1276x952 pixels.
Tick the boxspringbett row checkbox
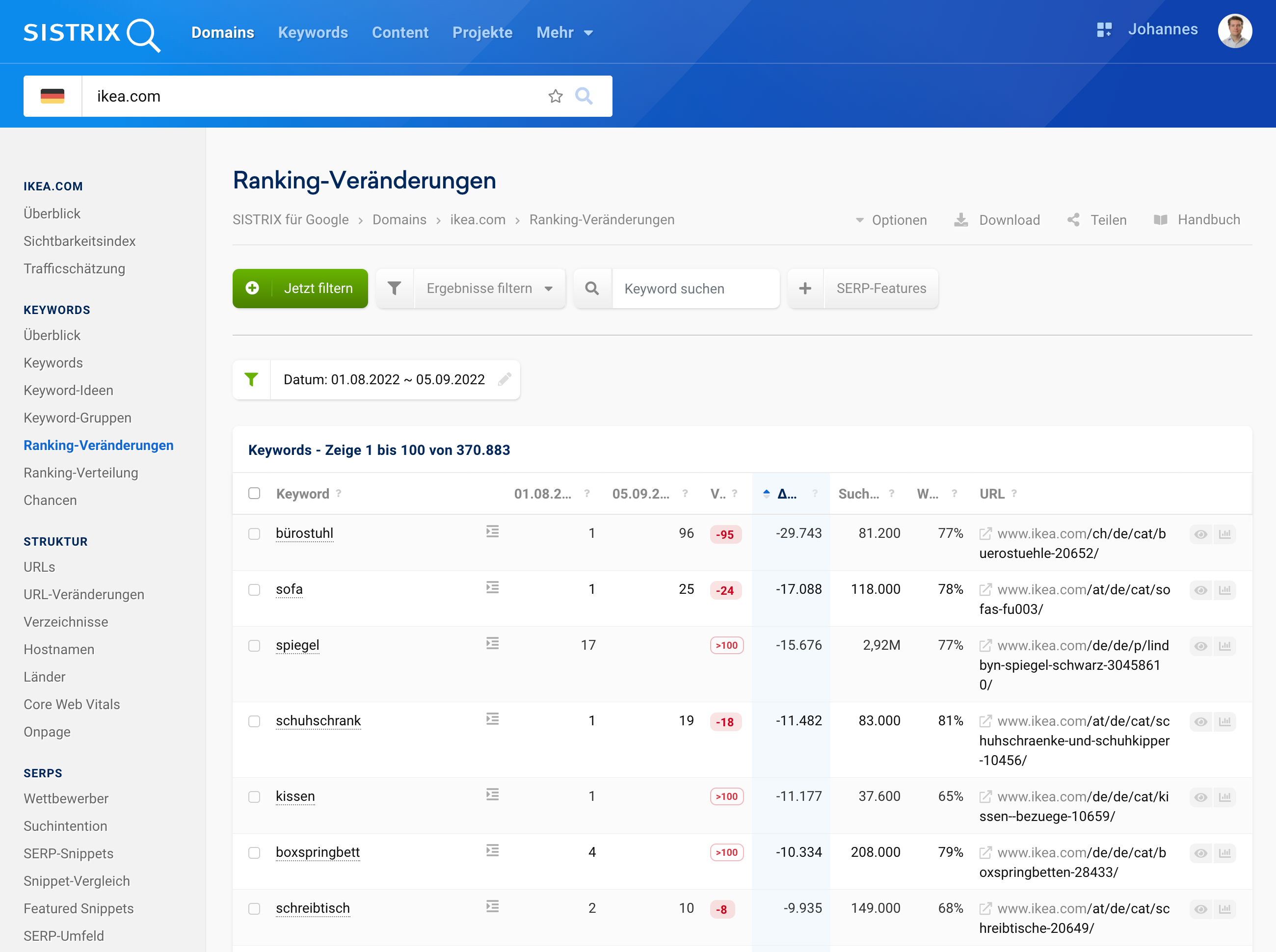(x=254, y=853)
